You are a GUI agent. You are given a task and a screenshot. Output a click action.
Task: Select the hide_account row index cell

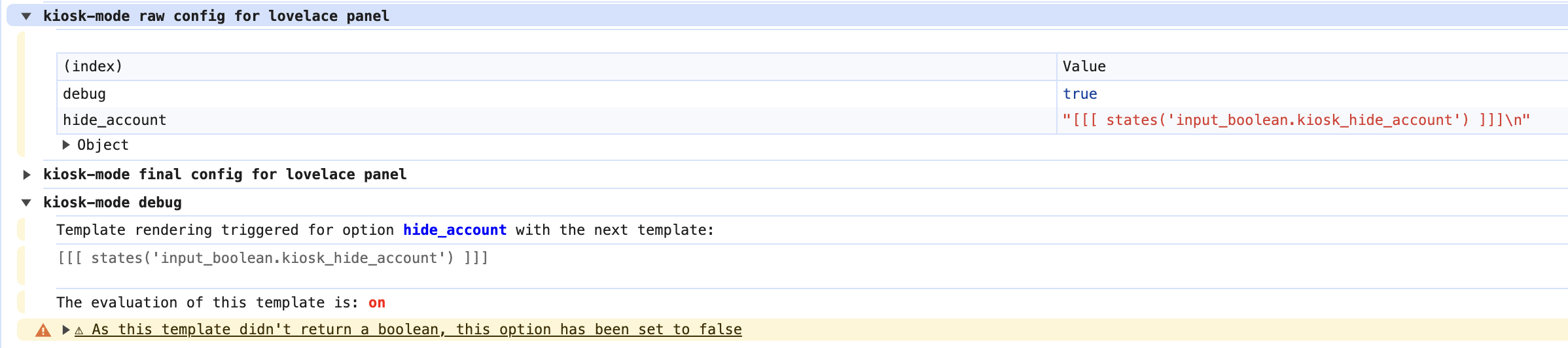point(115,120)
